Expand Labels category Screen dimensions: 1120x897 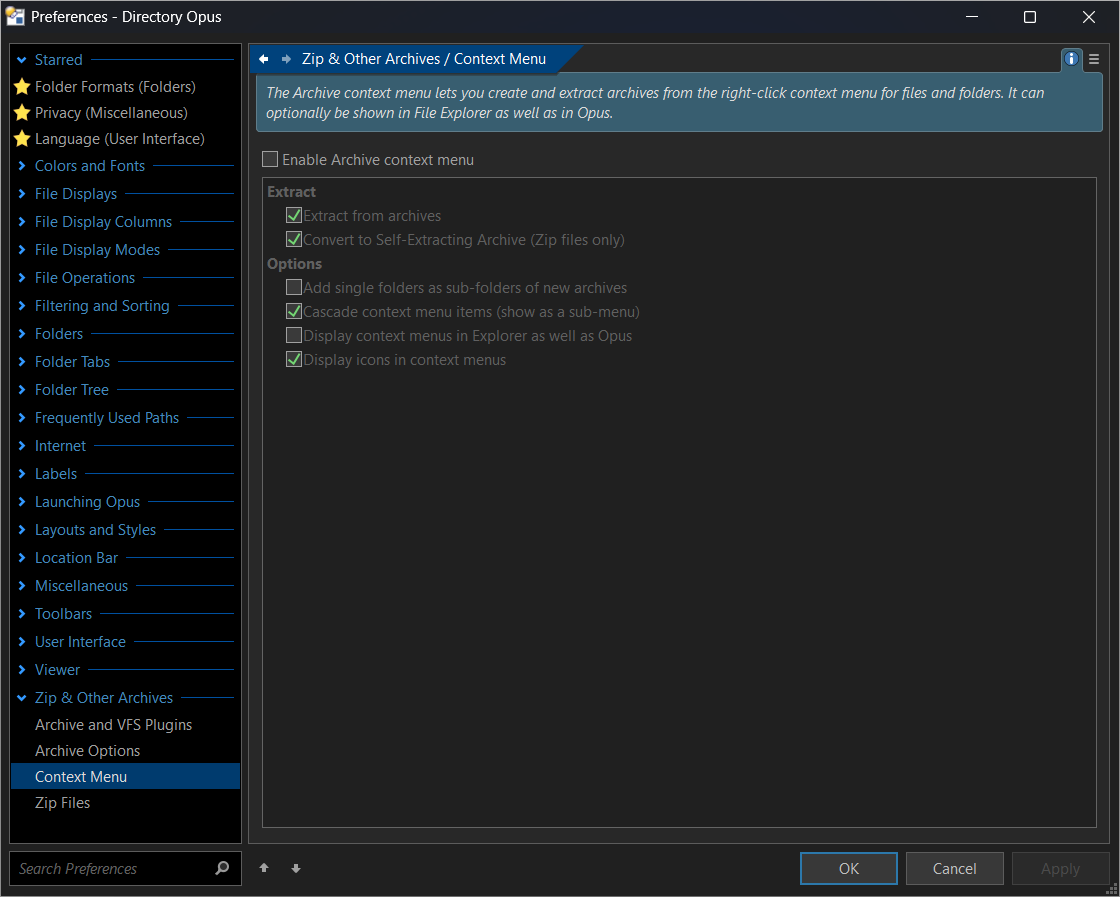click(21, 473)
